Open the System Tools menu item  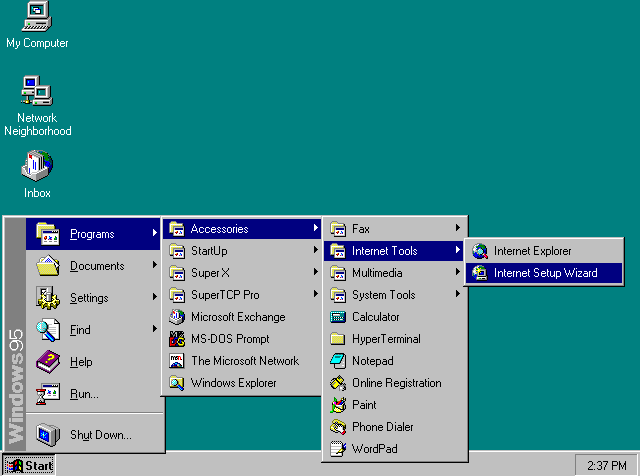pyautogui.click(x=394, y=295)
